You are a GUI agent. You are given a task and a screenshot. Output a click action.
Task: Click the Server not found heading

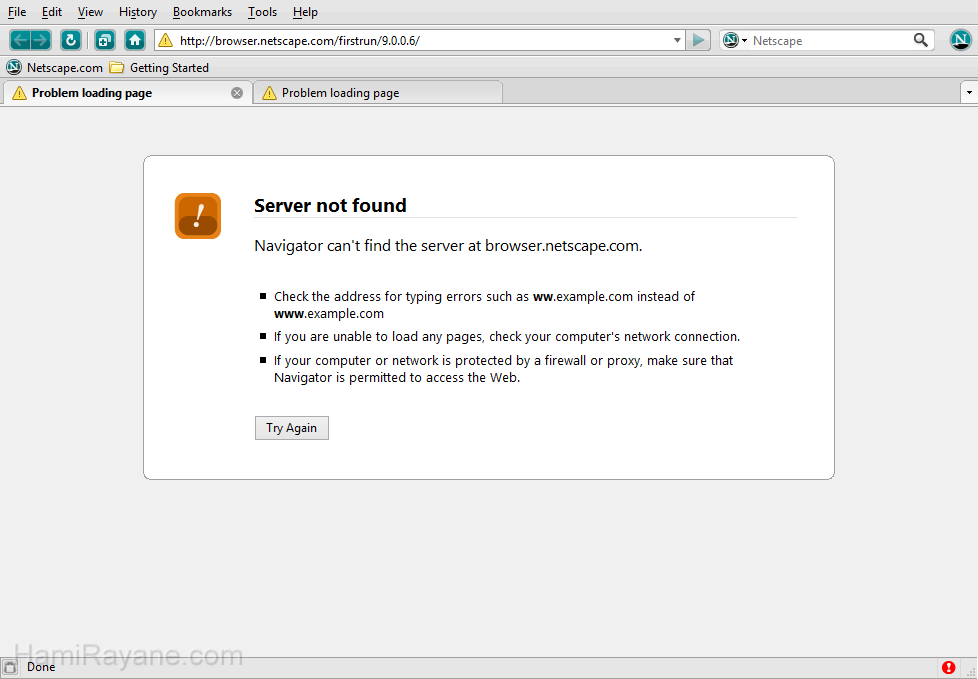coord(330,205)
